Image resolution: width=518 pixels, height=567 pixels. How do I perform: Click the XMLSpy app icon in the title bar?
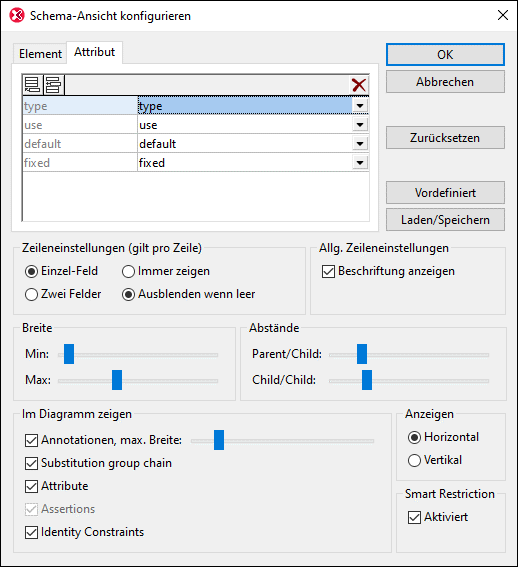point(17,16)
